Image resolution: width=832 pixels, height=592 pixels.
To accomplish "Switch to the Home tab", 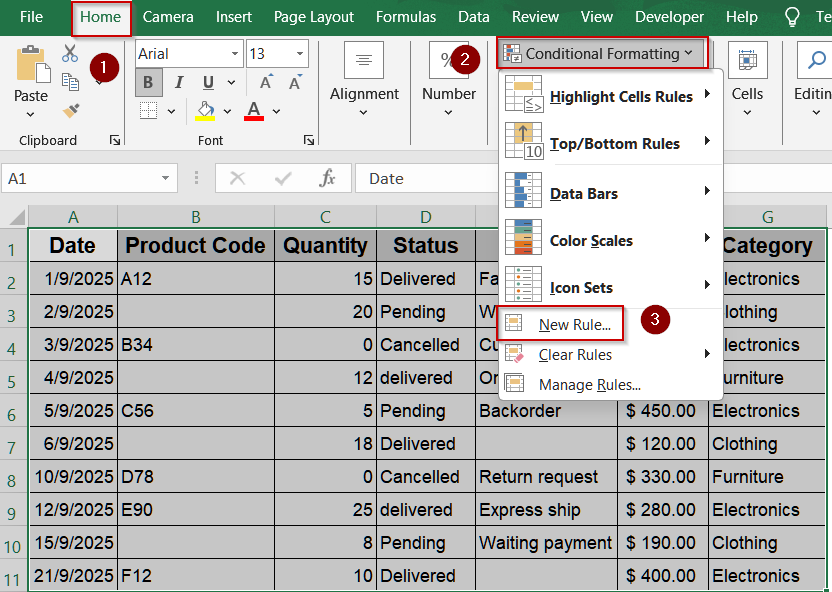I will pos(100,17).
